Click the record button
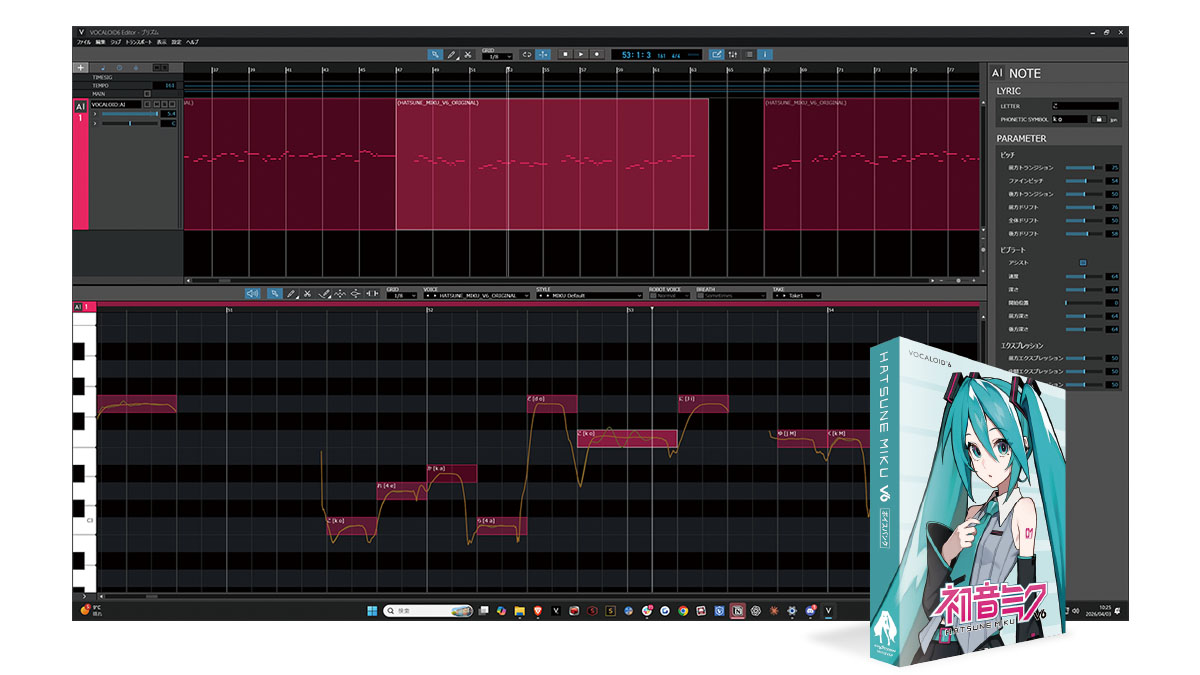Viewport: 1200px width, 675px height. (x=597, y=55)
